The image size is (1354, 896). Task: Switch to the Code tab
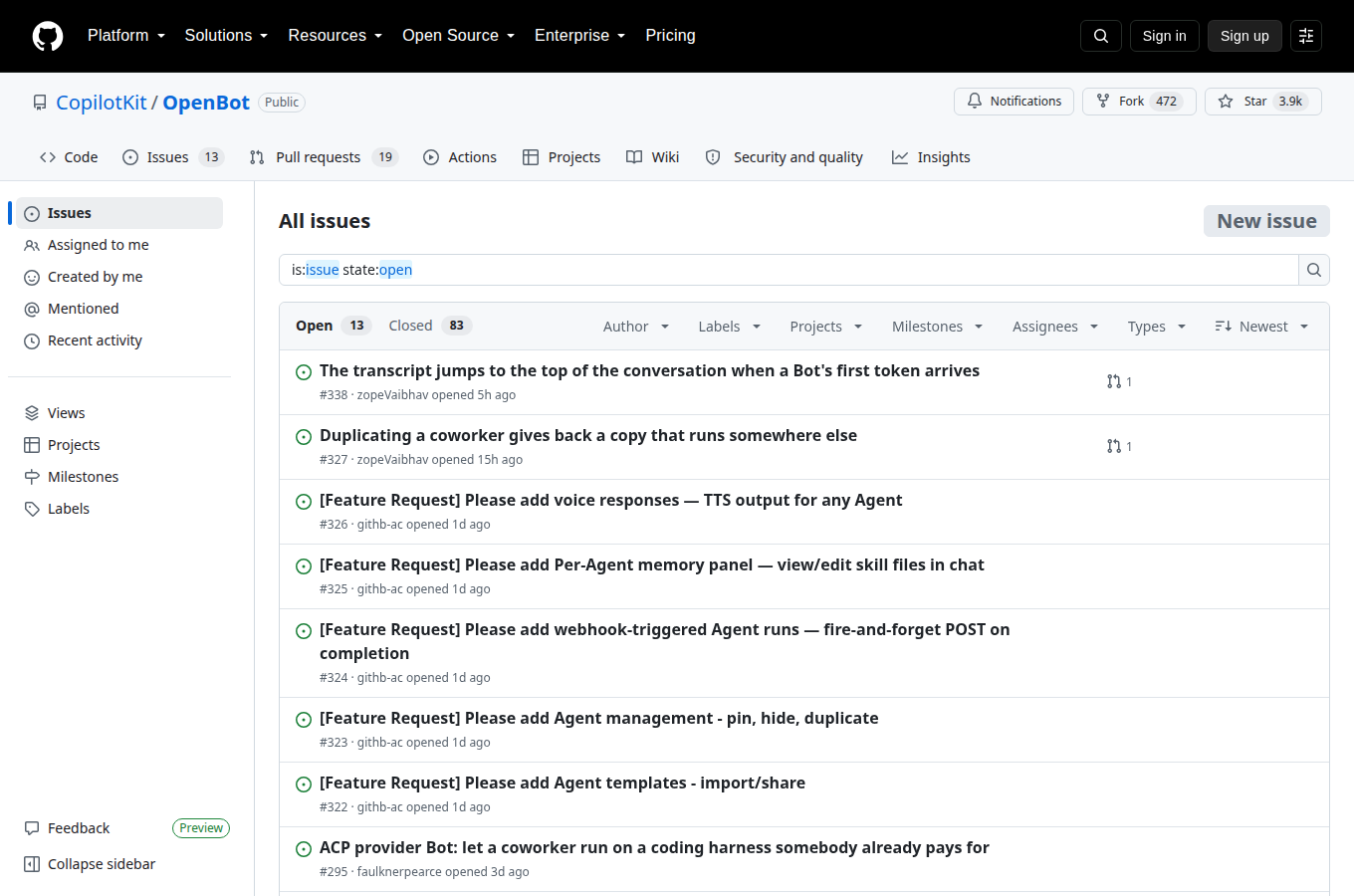69,157
